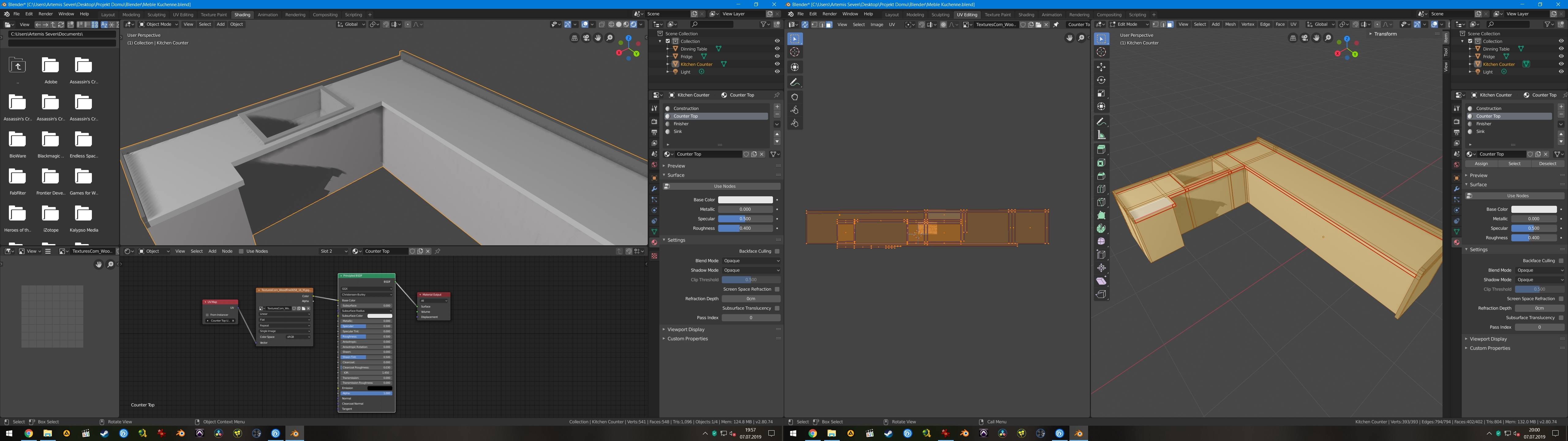Select the Cursor tool in right 3D viewport

[x=1101, y=52]
